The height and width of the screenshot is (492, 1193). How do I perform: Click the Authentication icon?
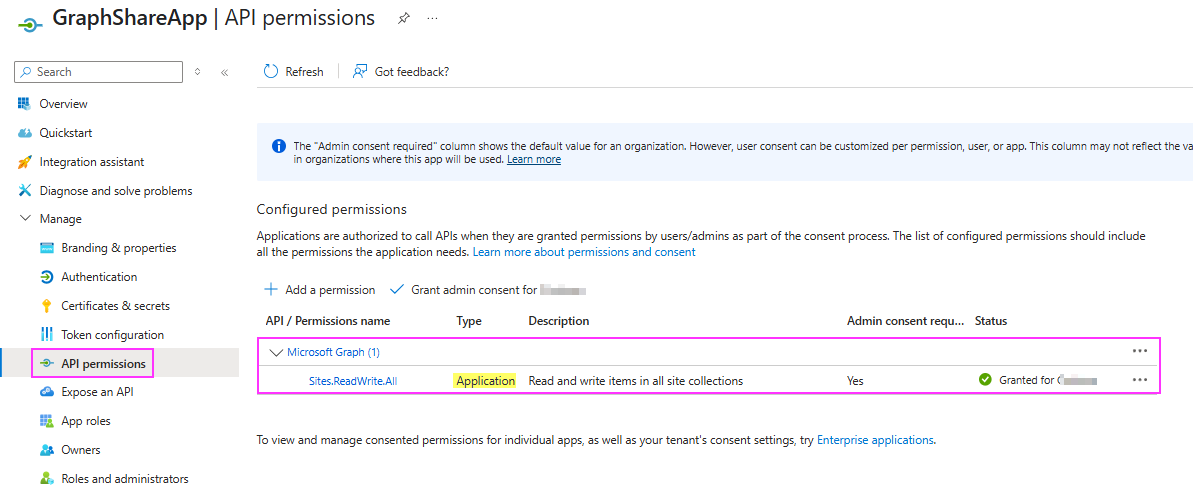pos(46,277)
